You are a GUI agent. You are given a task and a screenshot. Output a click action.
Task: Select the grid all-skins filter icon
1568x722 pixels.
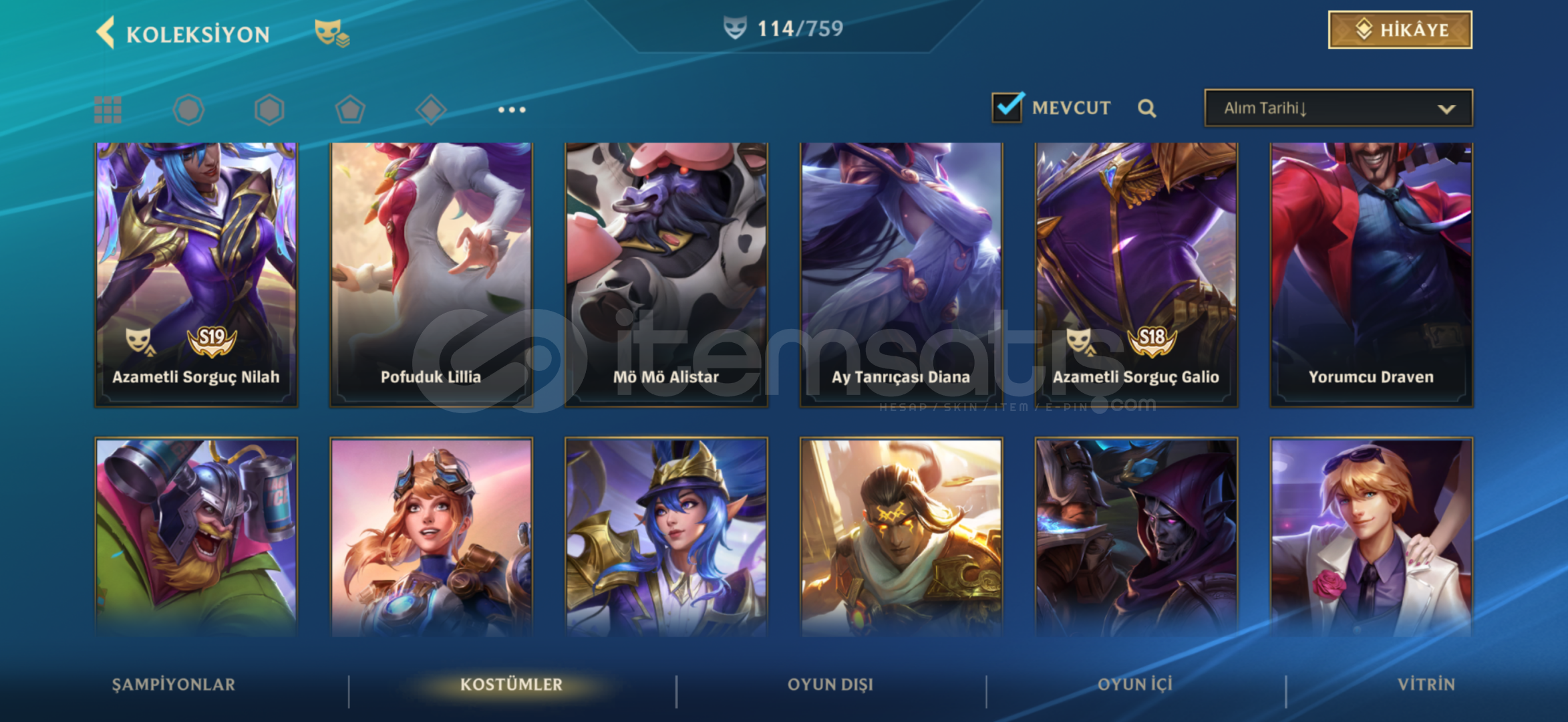(x=108, y=110)
